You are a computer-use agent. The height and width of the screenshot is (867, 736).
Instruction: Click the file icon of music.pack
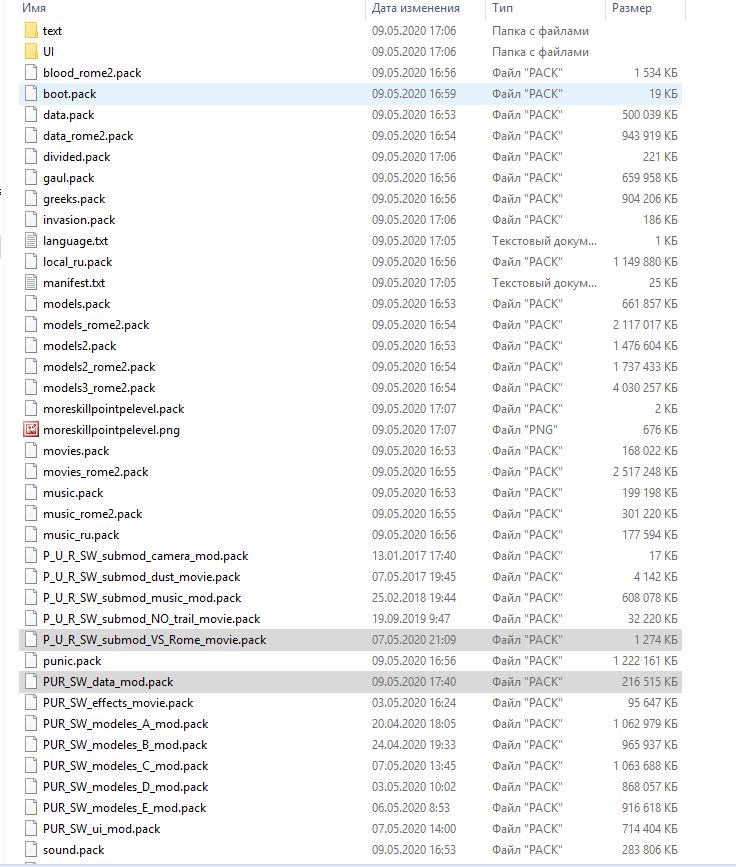pos(31,493)
